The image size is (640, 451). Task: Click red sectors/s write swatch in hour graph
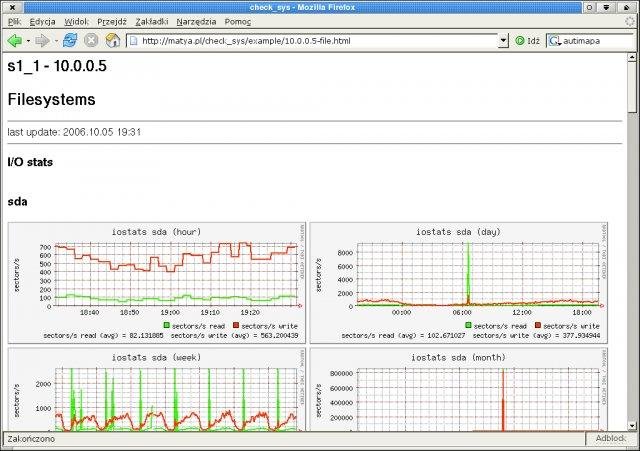[236, 325]
